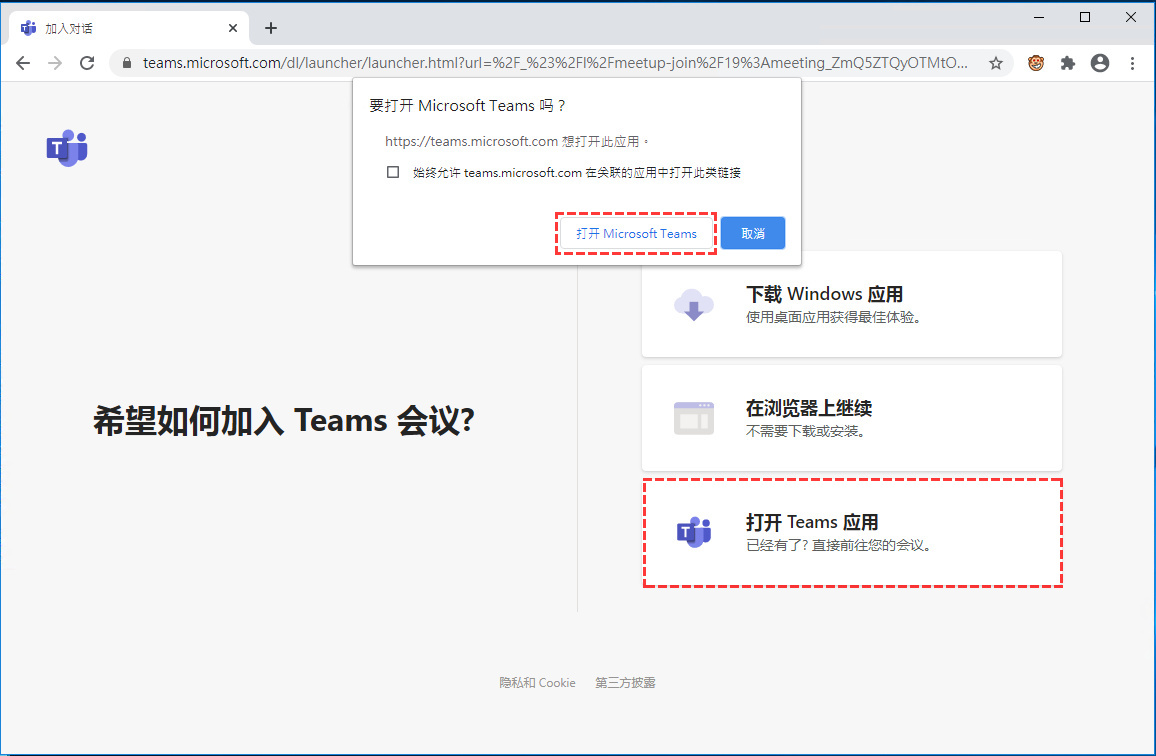Click the browser window icon
This screenshot has height=756, width=1156.
pos(694,418)
